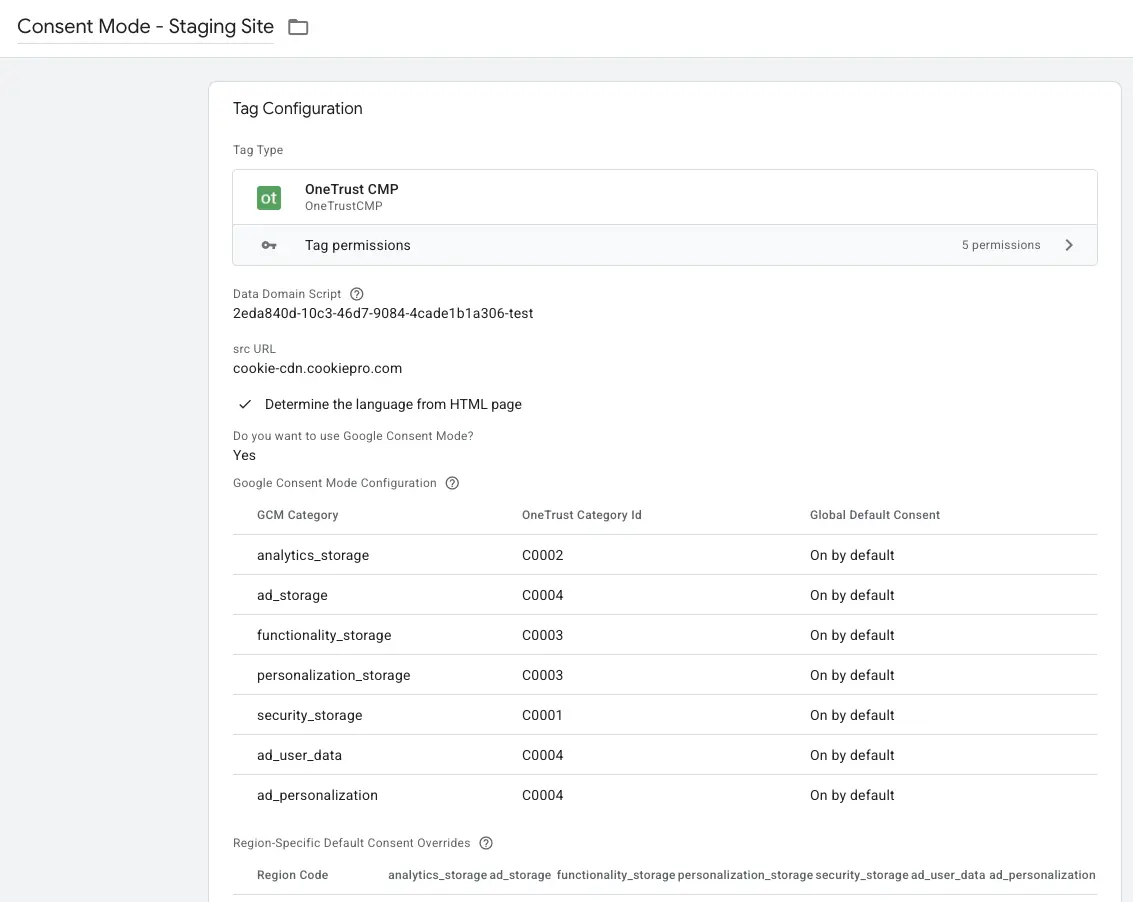Click the personalization_storage GCM category cell

coord(333,676)
